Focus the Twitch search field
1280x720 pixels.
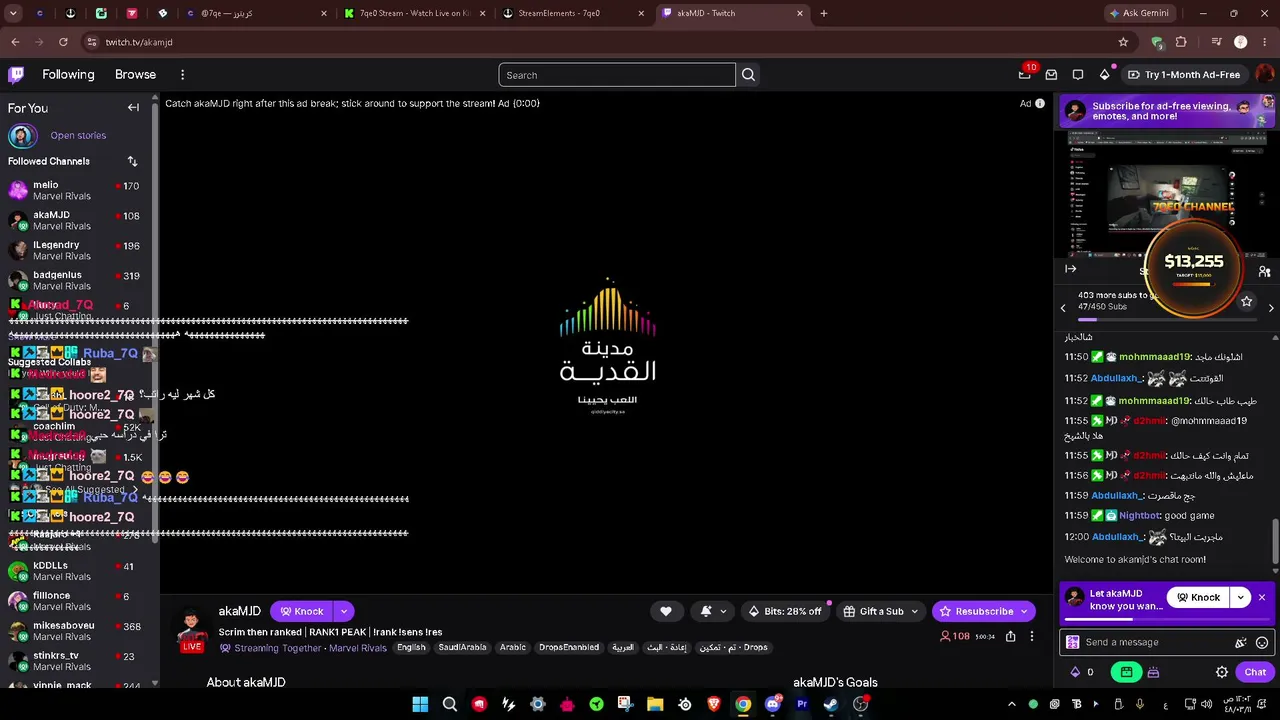tap(617, 75)
